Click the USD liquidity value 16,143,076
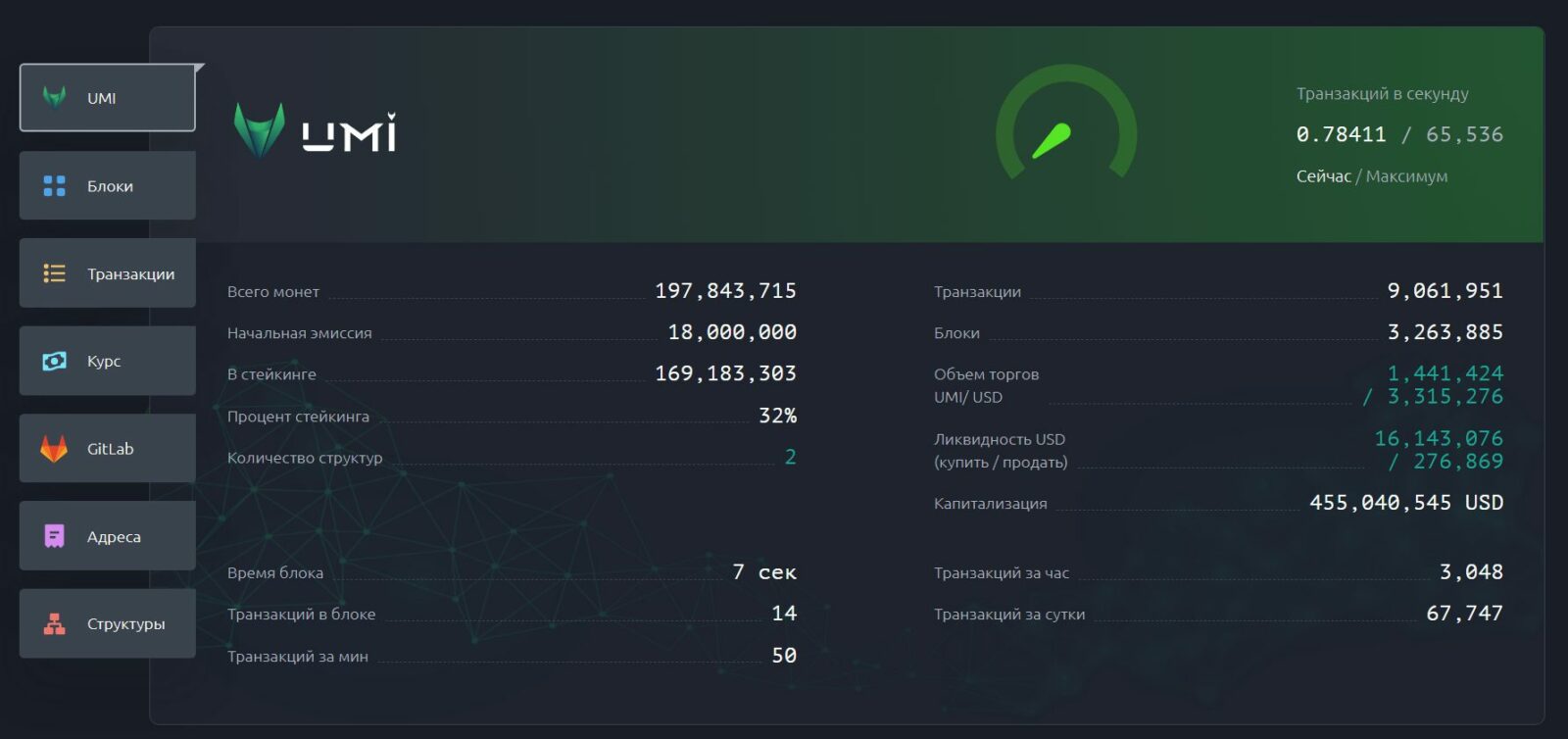The image size is (1568, 739). pyautogui.click(x=1438, y=438)
